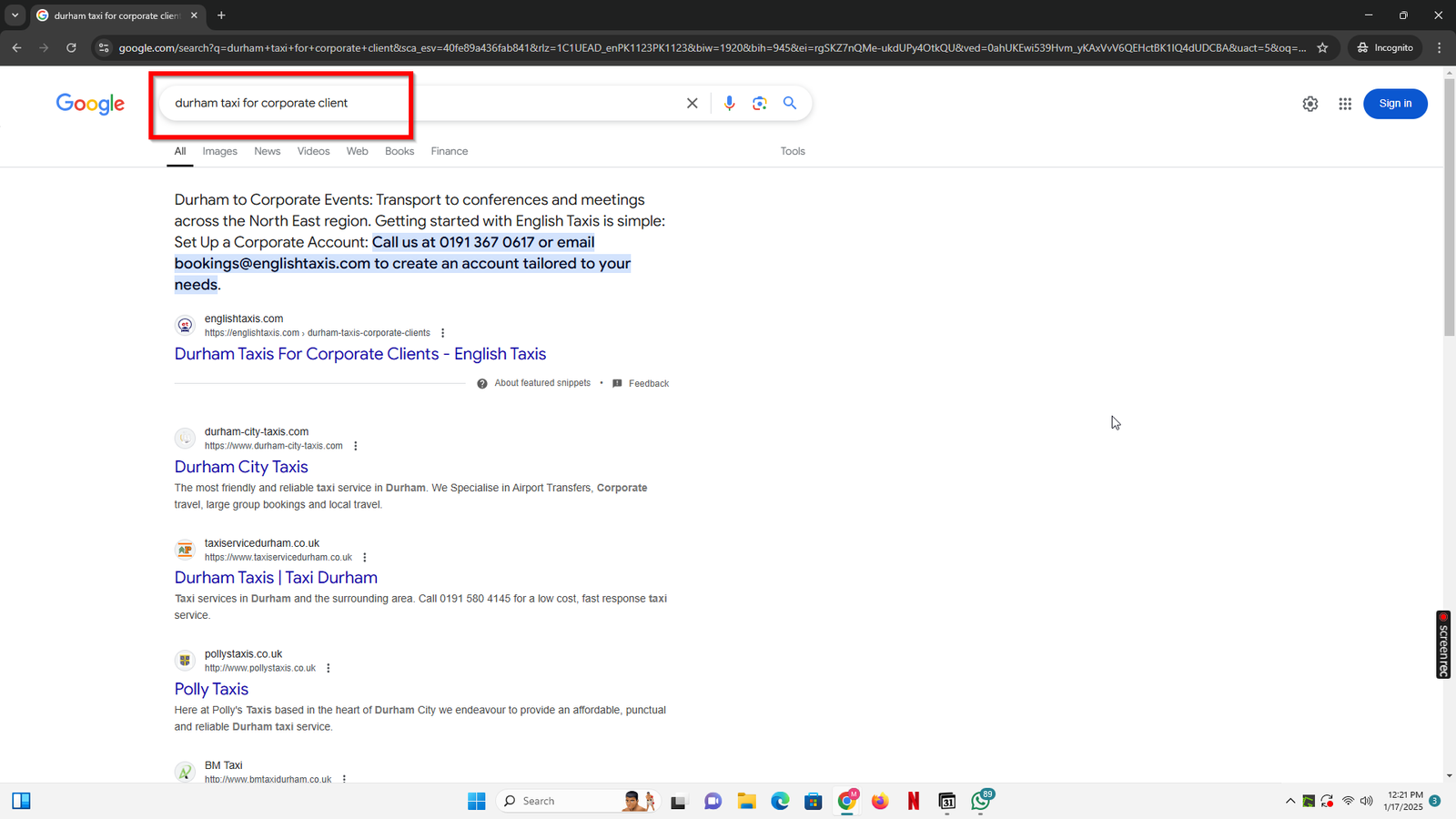This screenshot has width=1456, height=819.
Task: Open more options for durham-city-taxis.com result
Action: 355,446
